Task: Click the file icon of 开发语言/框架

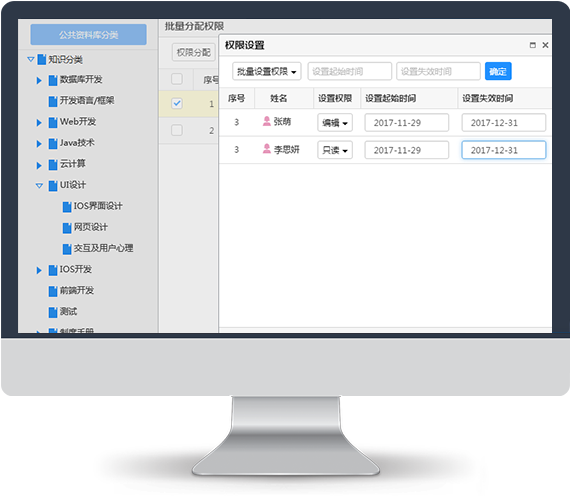Action: (53, 101)
